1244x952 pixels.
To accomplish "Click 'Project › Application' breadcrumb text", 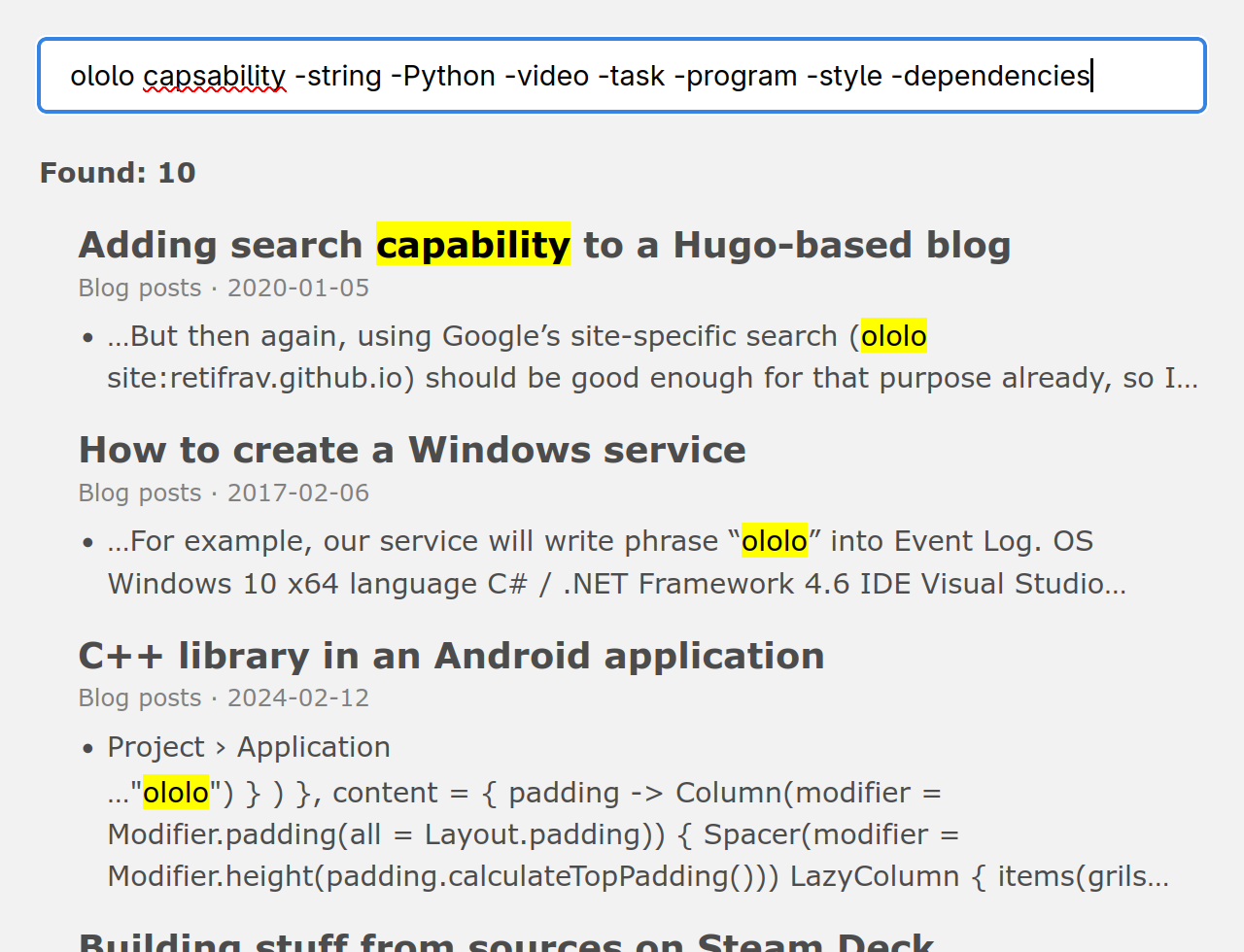I will click(249, 747).
